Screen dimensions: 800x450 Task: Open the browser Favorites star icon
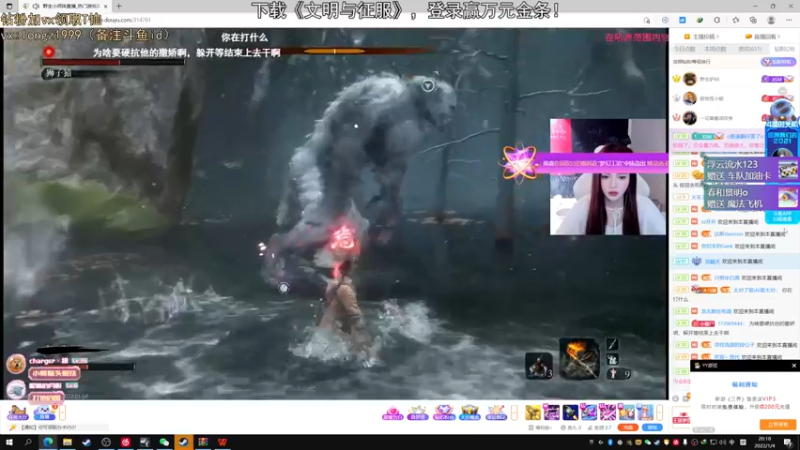point(735,20)
